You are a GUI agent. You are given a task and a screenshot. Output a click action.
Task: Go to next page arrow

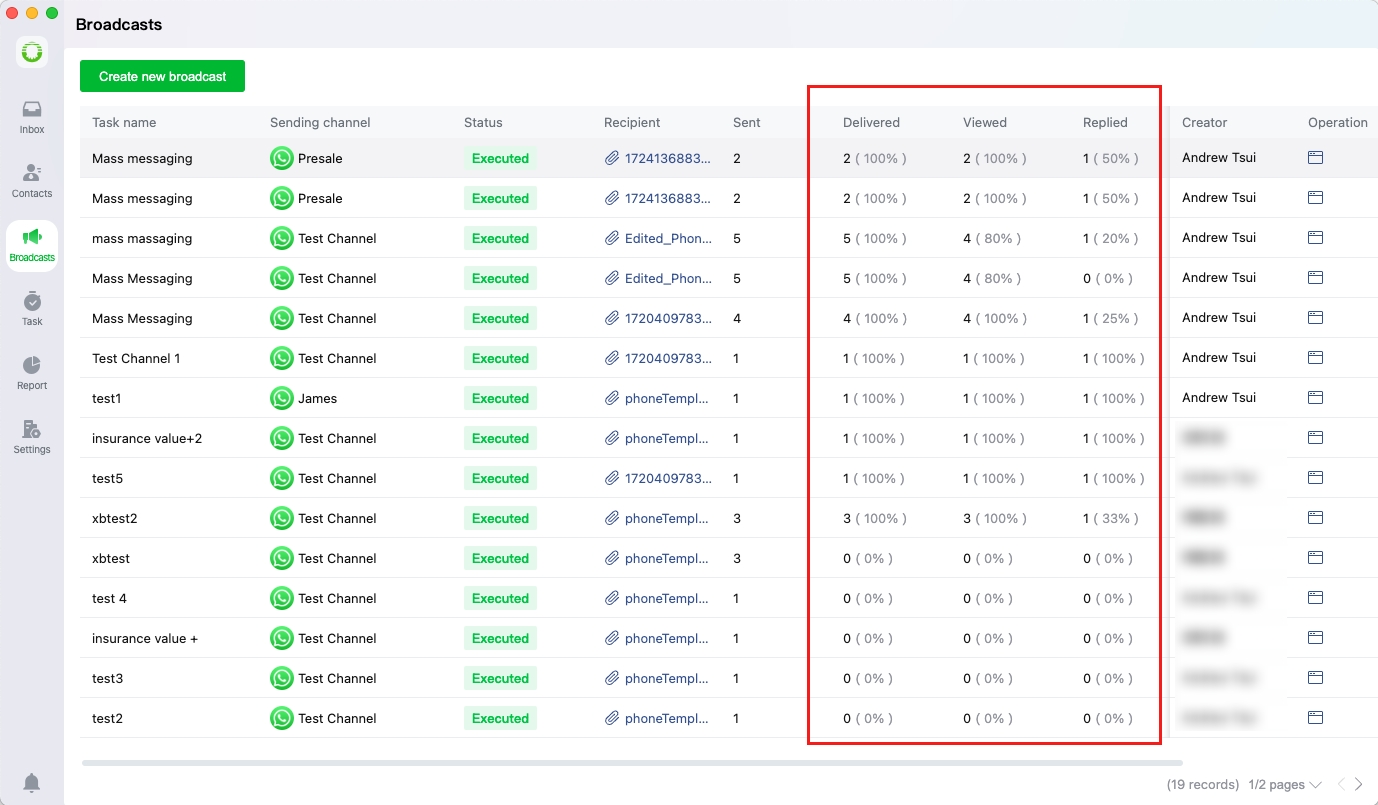pos(1358,785)
